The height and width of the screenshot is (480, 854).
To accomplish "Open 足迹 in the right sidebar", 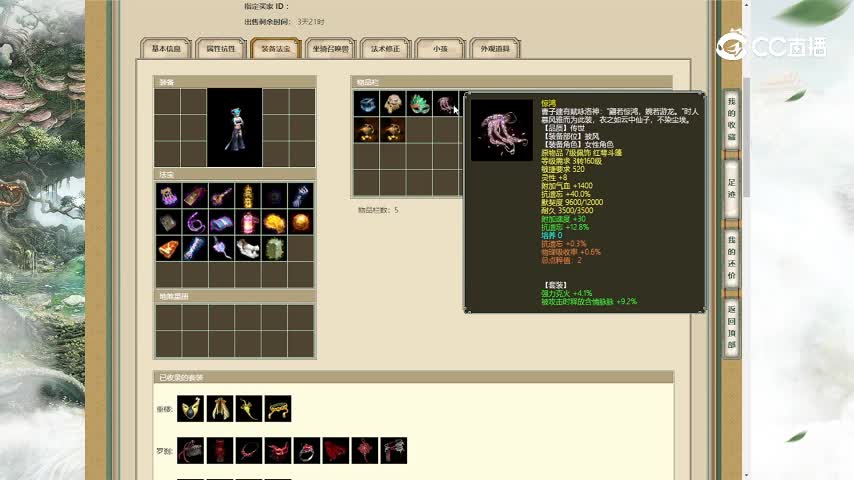I will tap(731, 189).
